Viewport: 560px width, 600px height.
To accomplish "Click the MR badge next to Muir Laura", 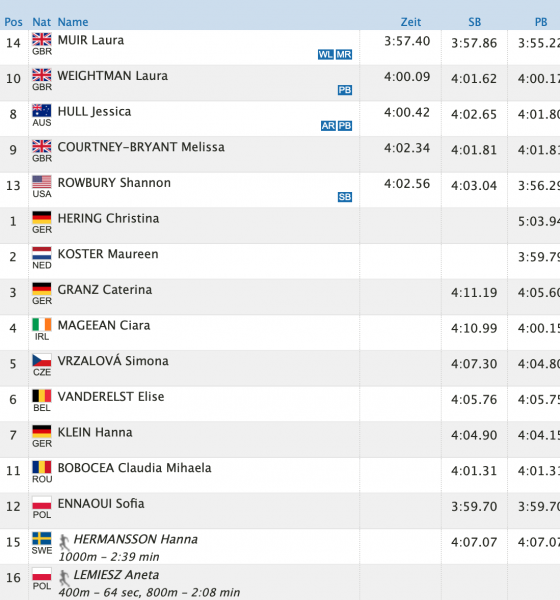I will pos(344,54).
